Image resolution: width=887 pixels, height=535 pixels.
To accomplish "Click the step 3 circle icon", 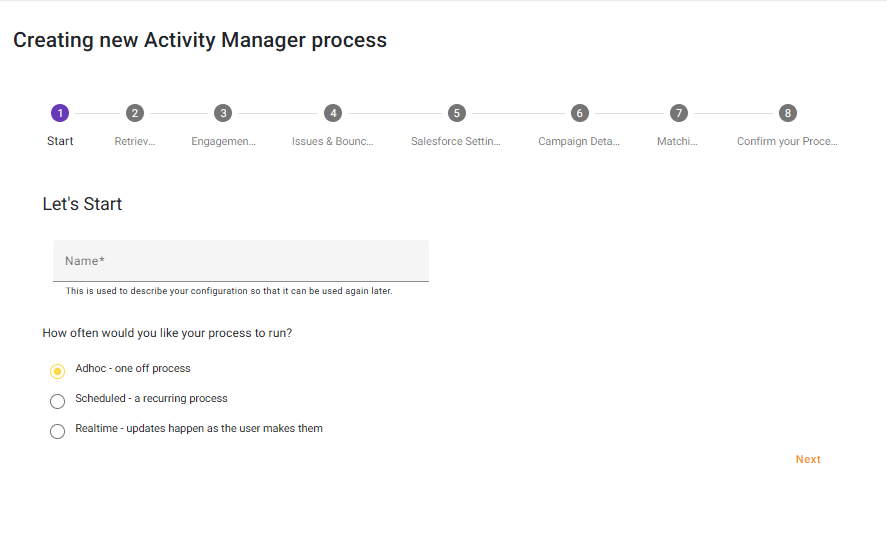I will (223, 113).
